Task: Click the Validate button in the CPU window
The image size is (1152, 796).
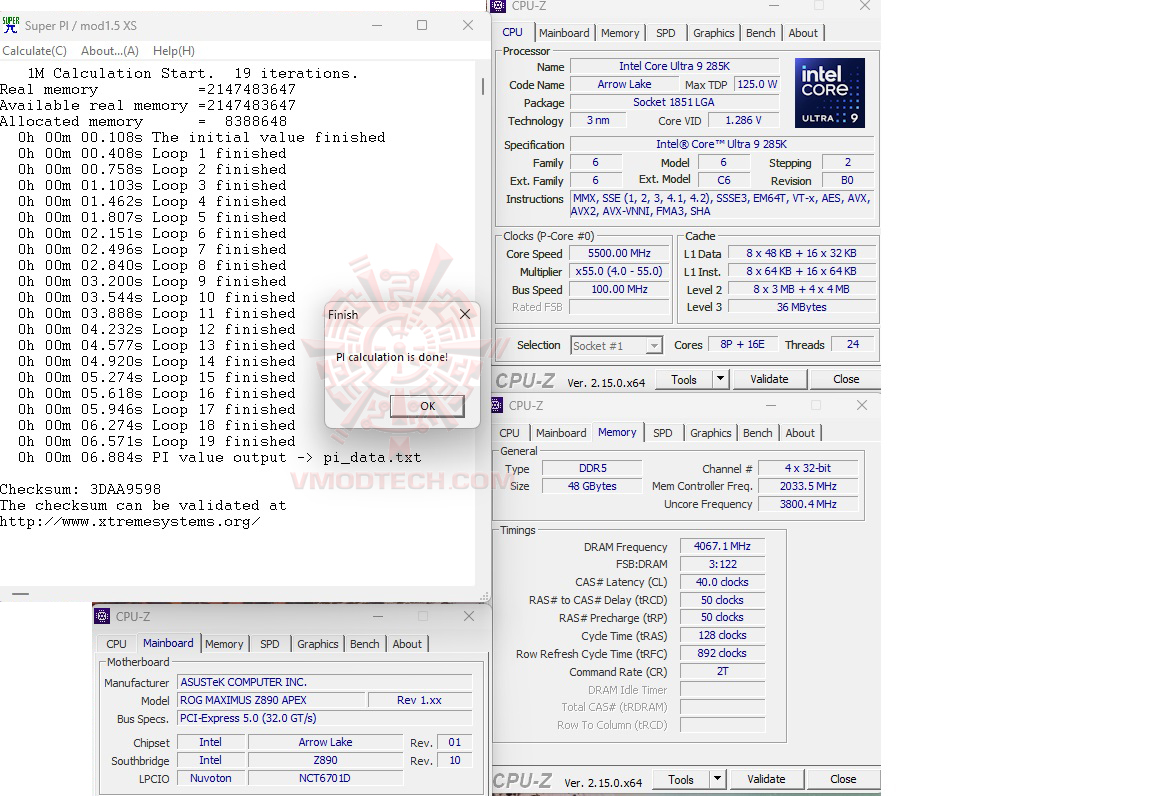Action: [769, 379]
